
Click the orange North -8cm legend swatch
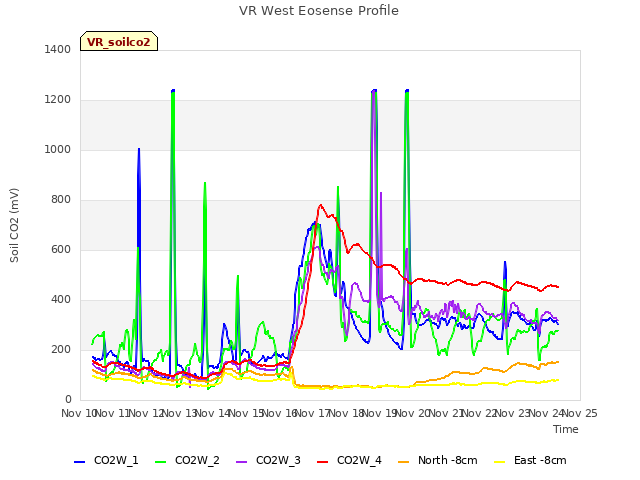click(403, 462)
